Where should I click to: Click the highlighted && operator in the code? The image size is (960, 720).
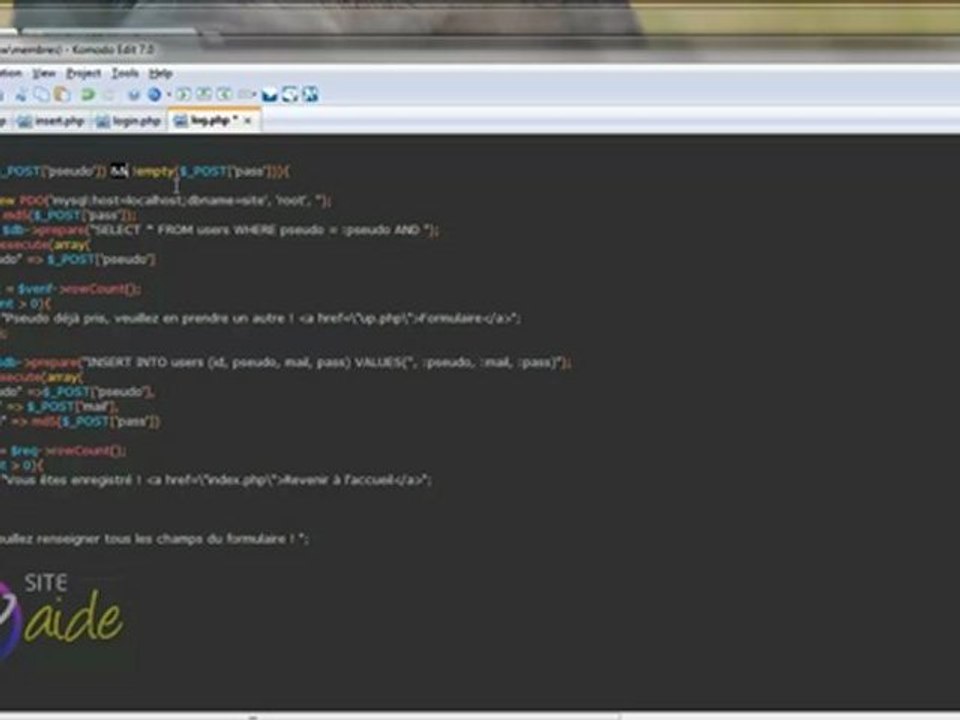tap(119, 172)
